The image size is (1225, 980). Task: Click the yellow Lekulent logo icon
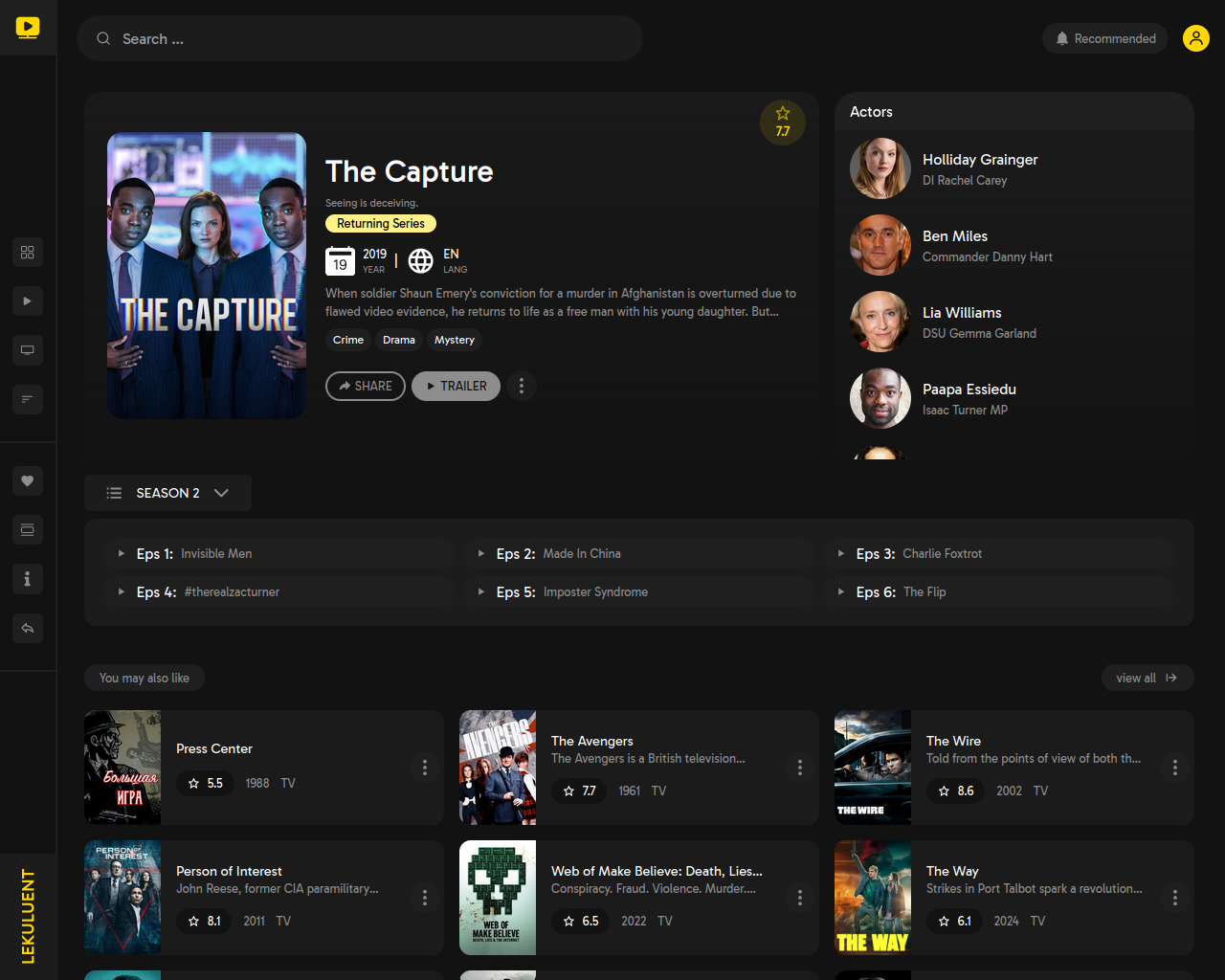click(28, 28)
